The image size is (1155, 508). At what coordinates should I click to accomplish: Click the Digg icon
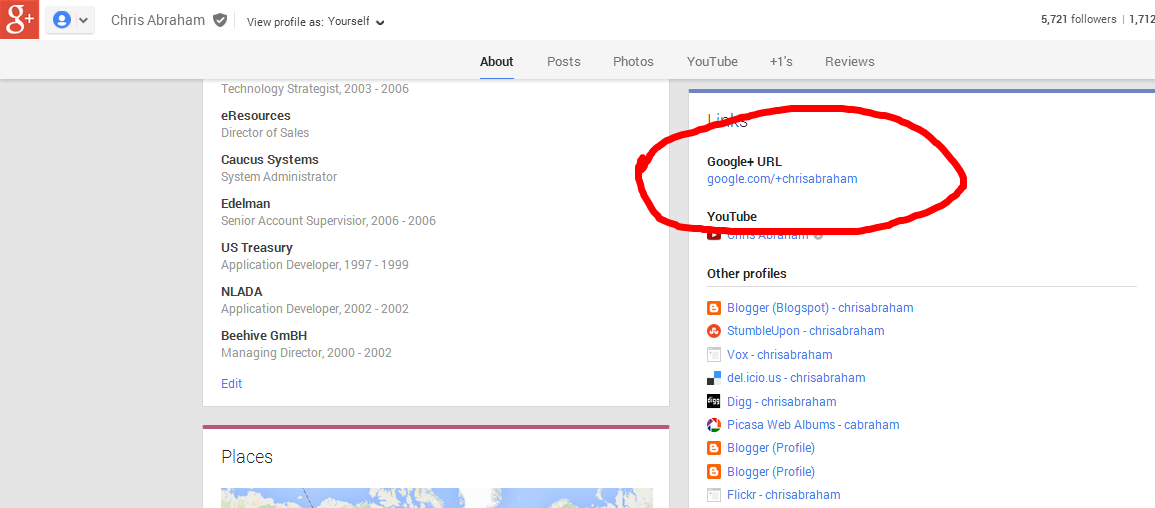click(x=714, y=402)
